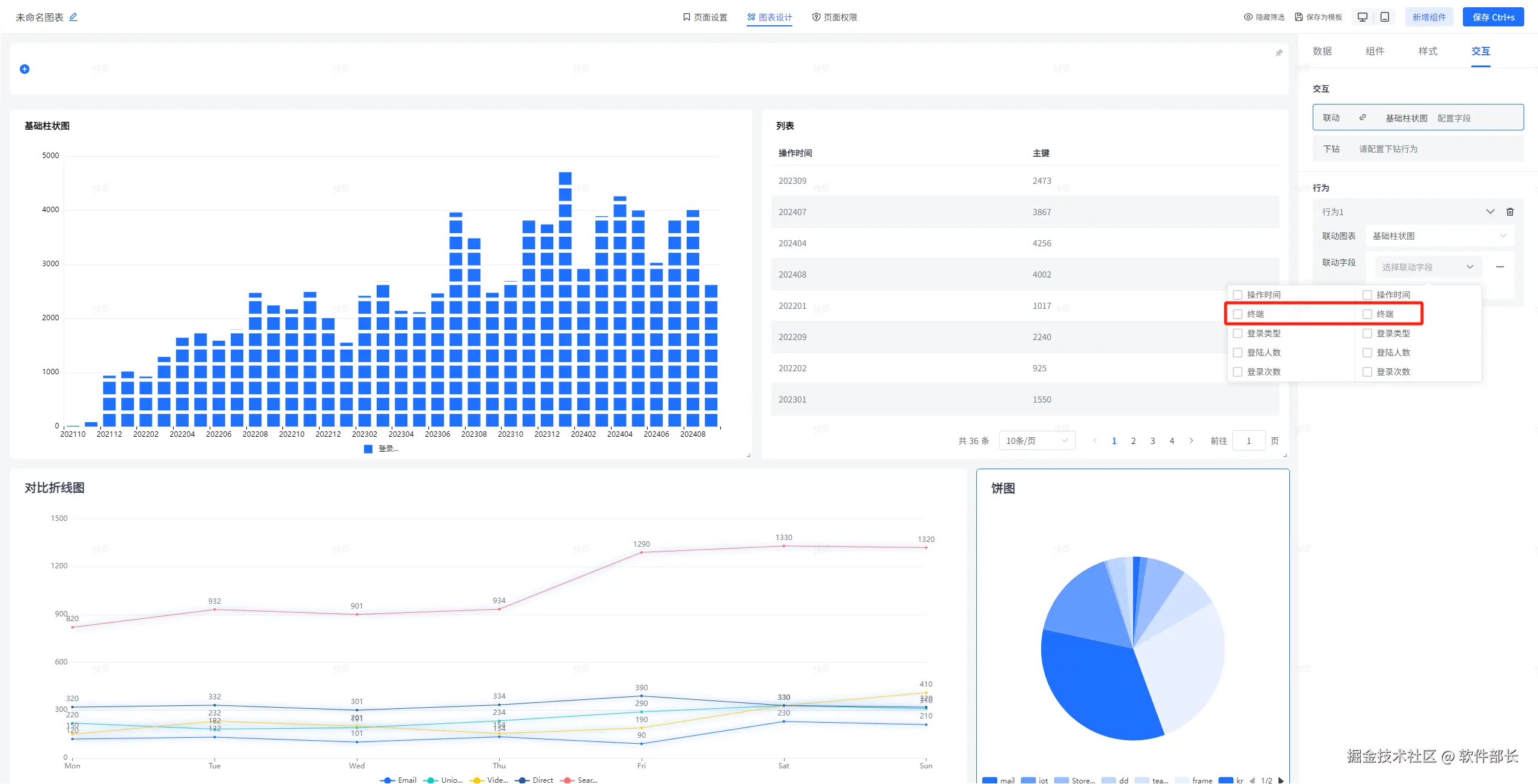
Task: Click next page arrow in pie legend
Action: coord(1281,780)
